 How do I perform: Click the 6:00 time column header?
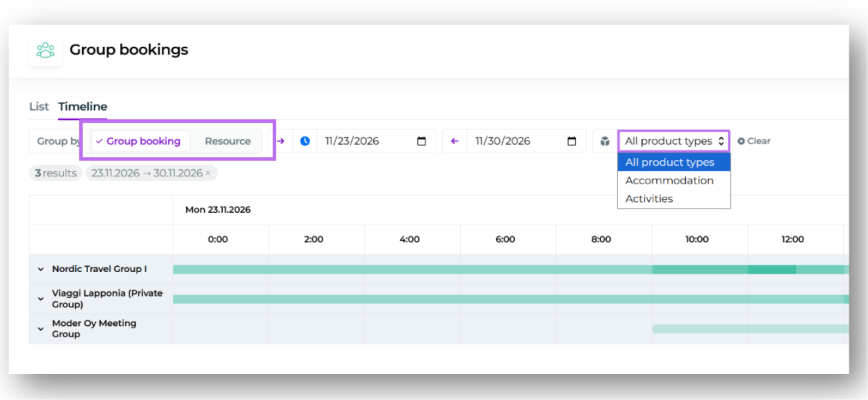(x=505, y=240)
